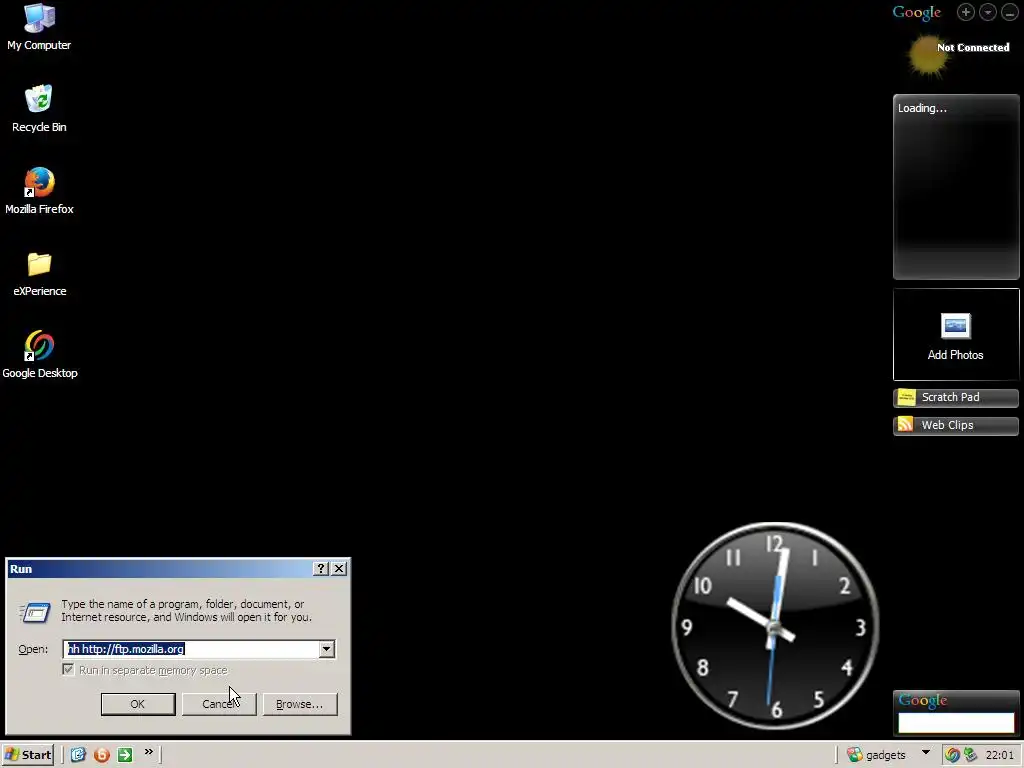Click Browse... in the Run dialog

(300, 704)
